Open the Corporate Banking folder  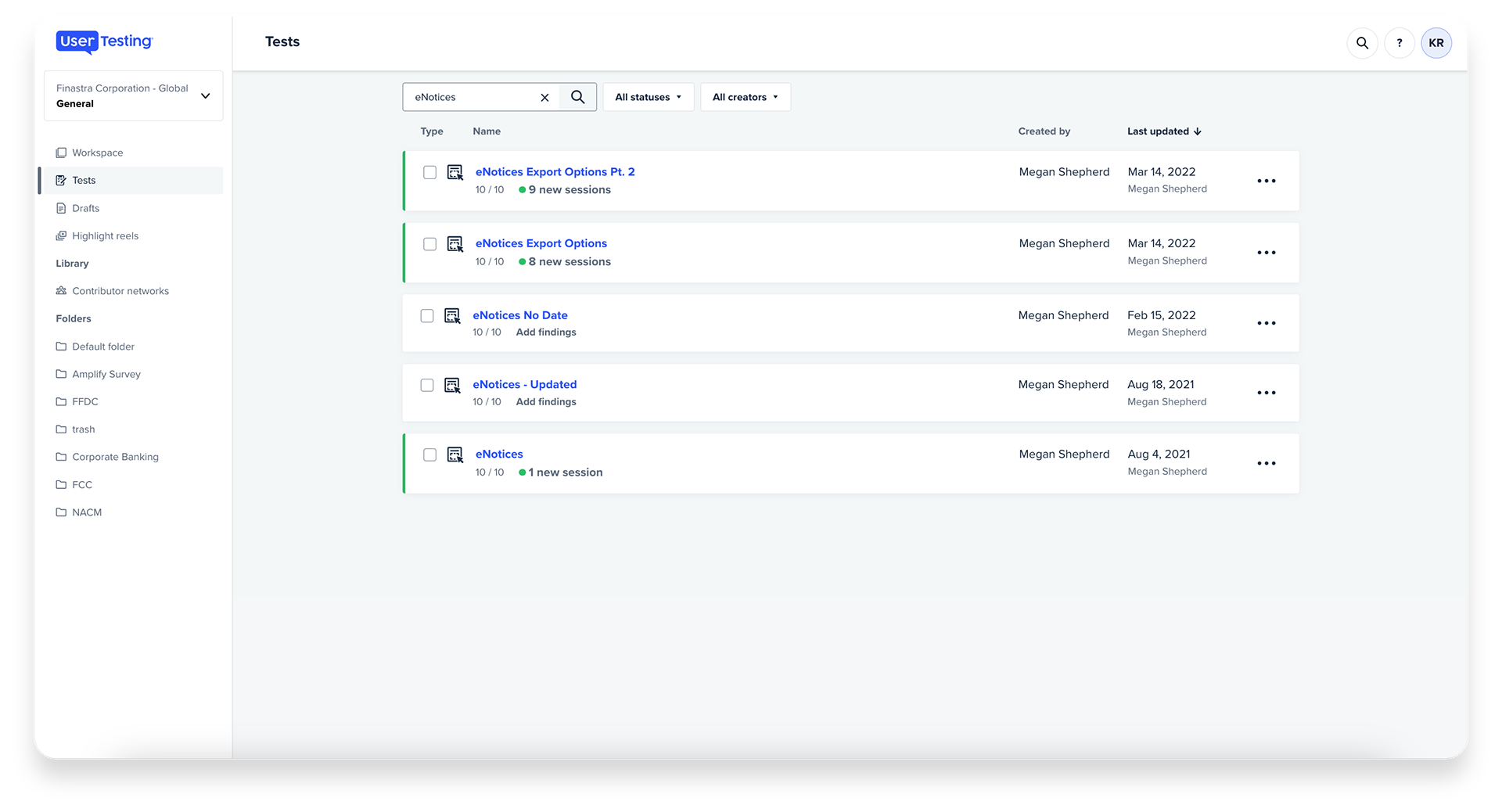coord(115,457)
